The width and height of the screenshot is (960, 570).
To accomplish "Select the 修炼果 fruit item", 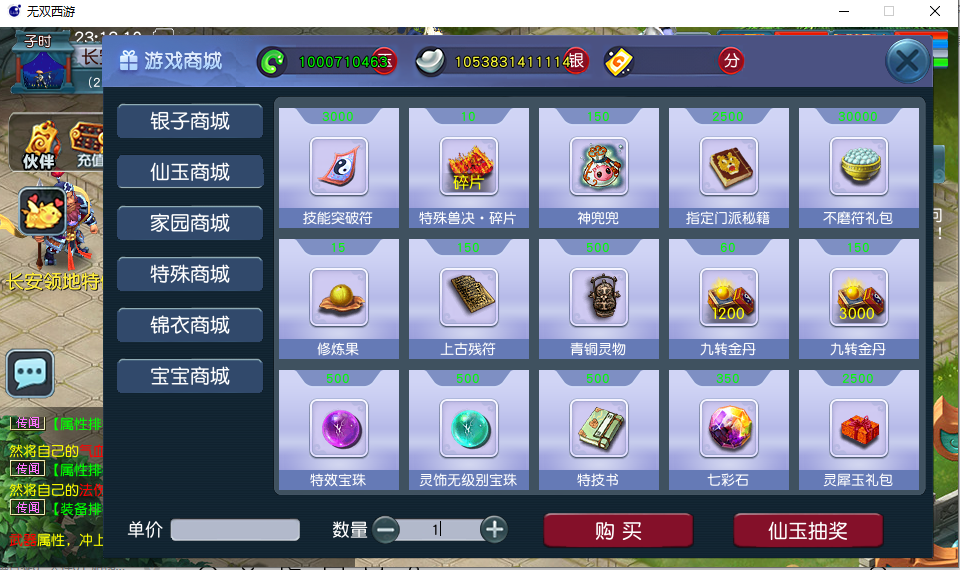I will point(339,297).
